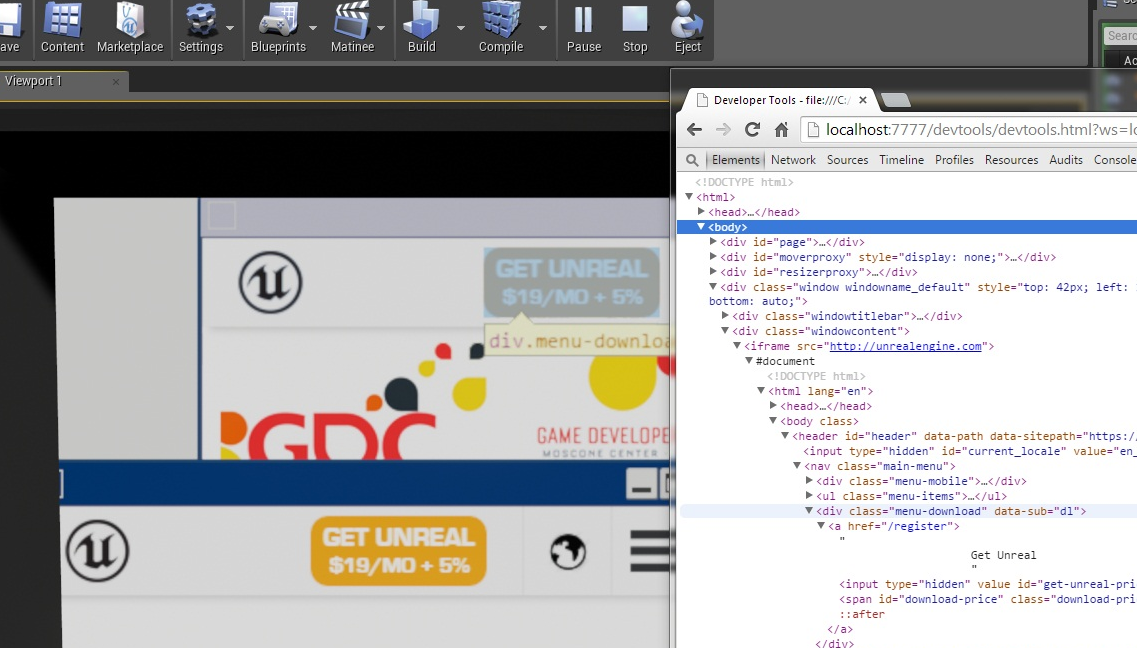Click the Compile toolbar icon
This screenshot has height=649, width=1137.
[500, 28]
